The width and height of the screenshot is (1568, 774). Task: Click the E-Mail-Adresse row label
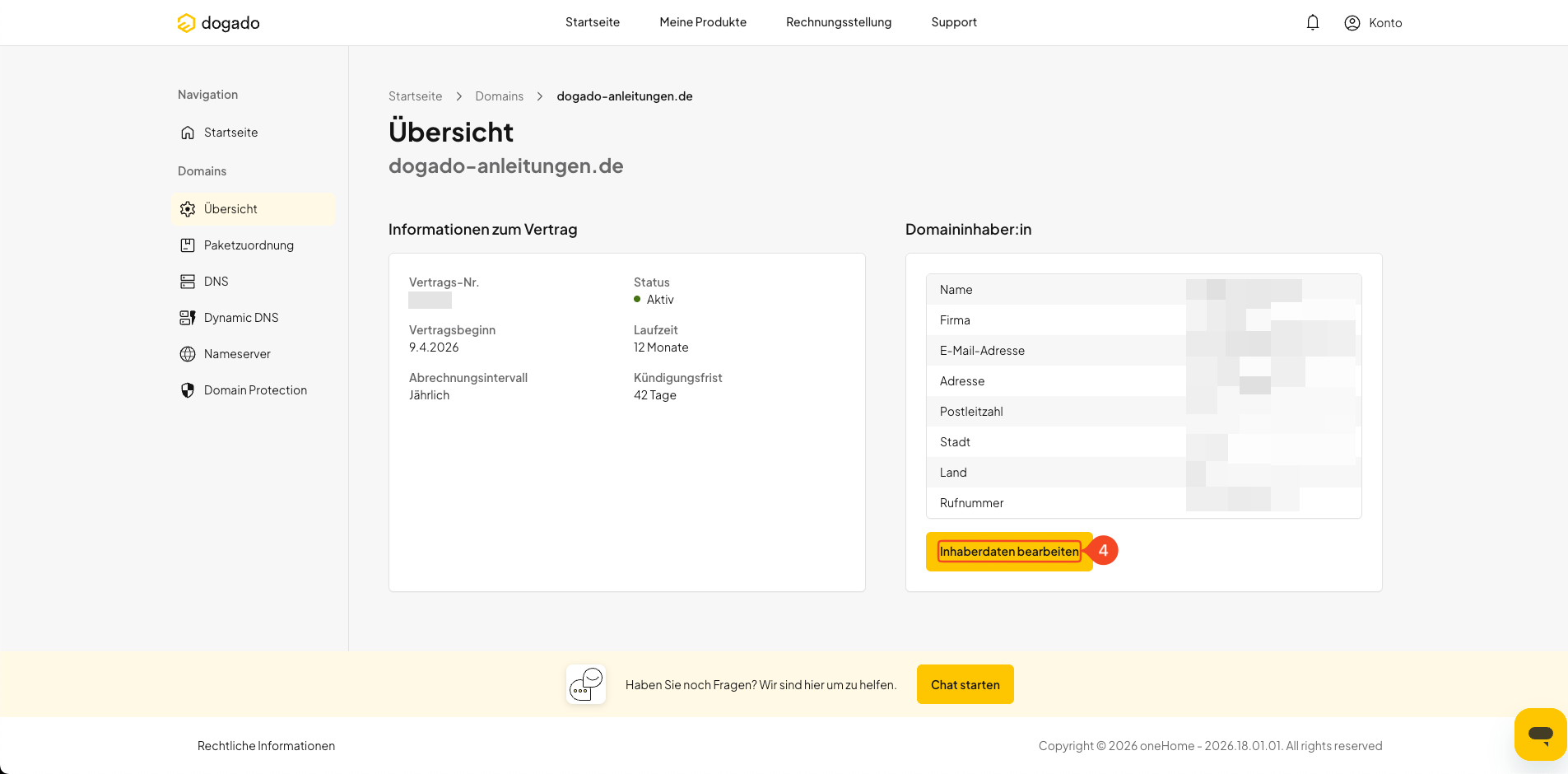[x=982, y=351]
